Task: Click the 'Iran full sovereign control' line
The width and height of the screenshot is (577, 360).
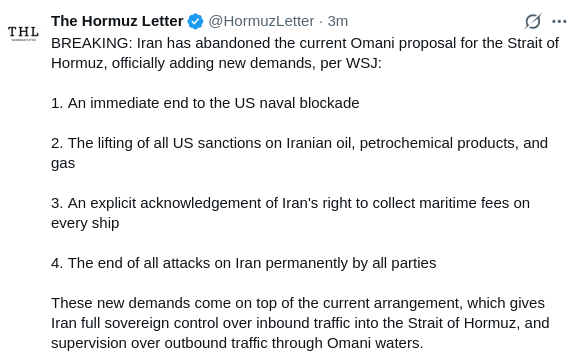Action: pos(300,323)
